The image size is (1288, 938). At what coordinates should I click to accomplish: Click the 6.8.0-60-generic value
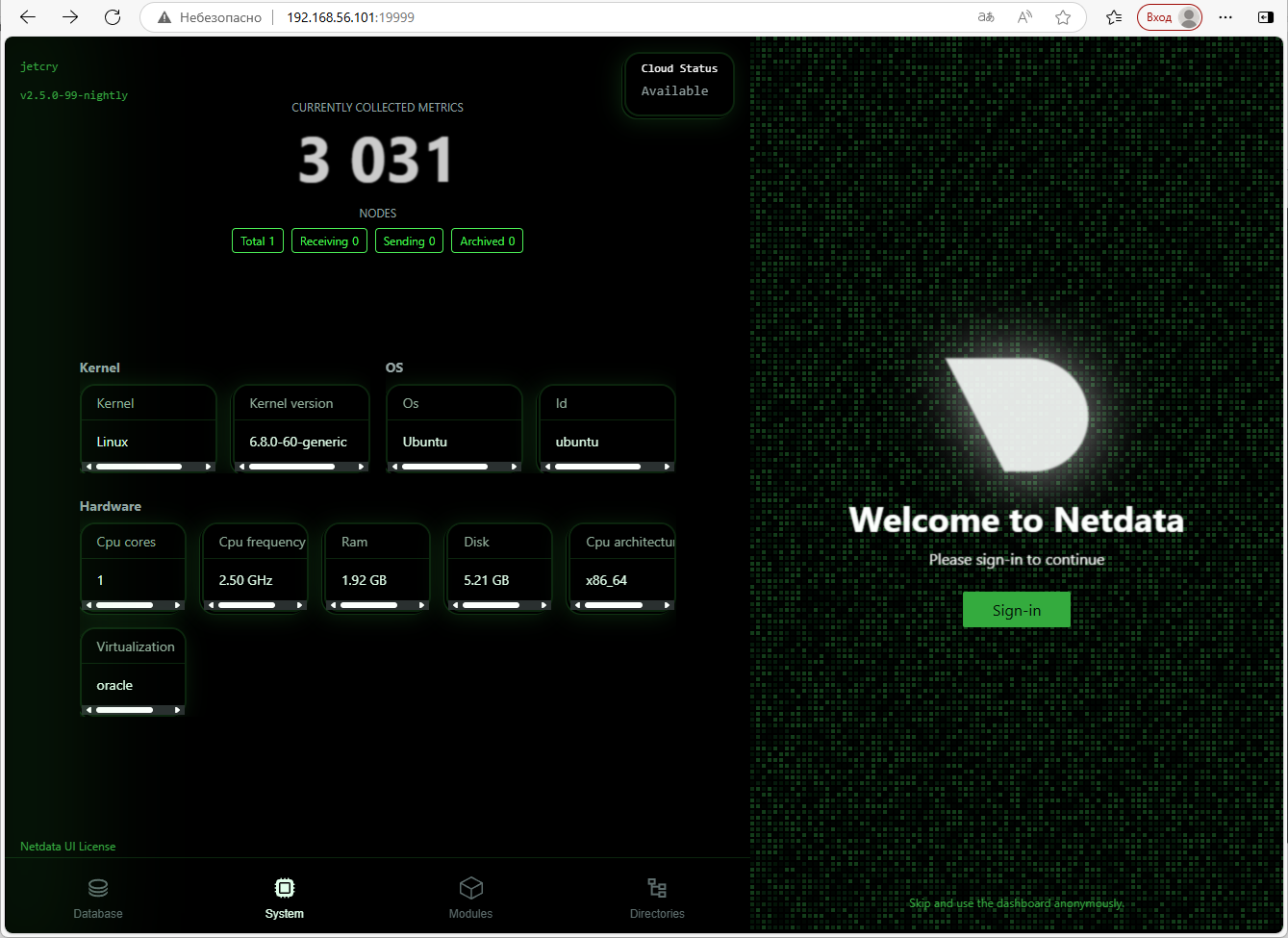298,442
